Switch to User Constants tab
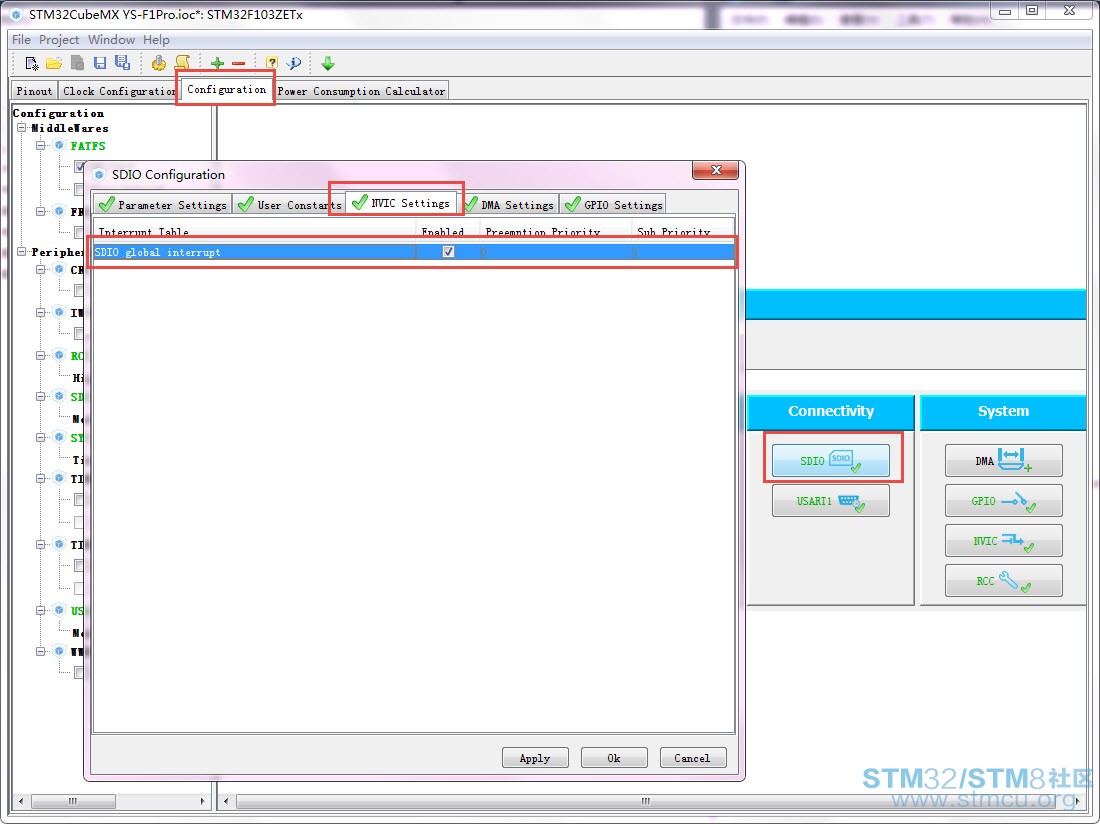The height and width of the screenshot is (824, 1100). 290,204
